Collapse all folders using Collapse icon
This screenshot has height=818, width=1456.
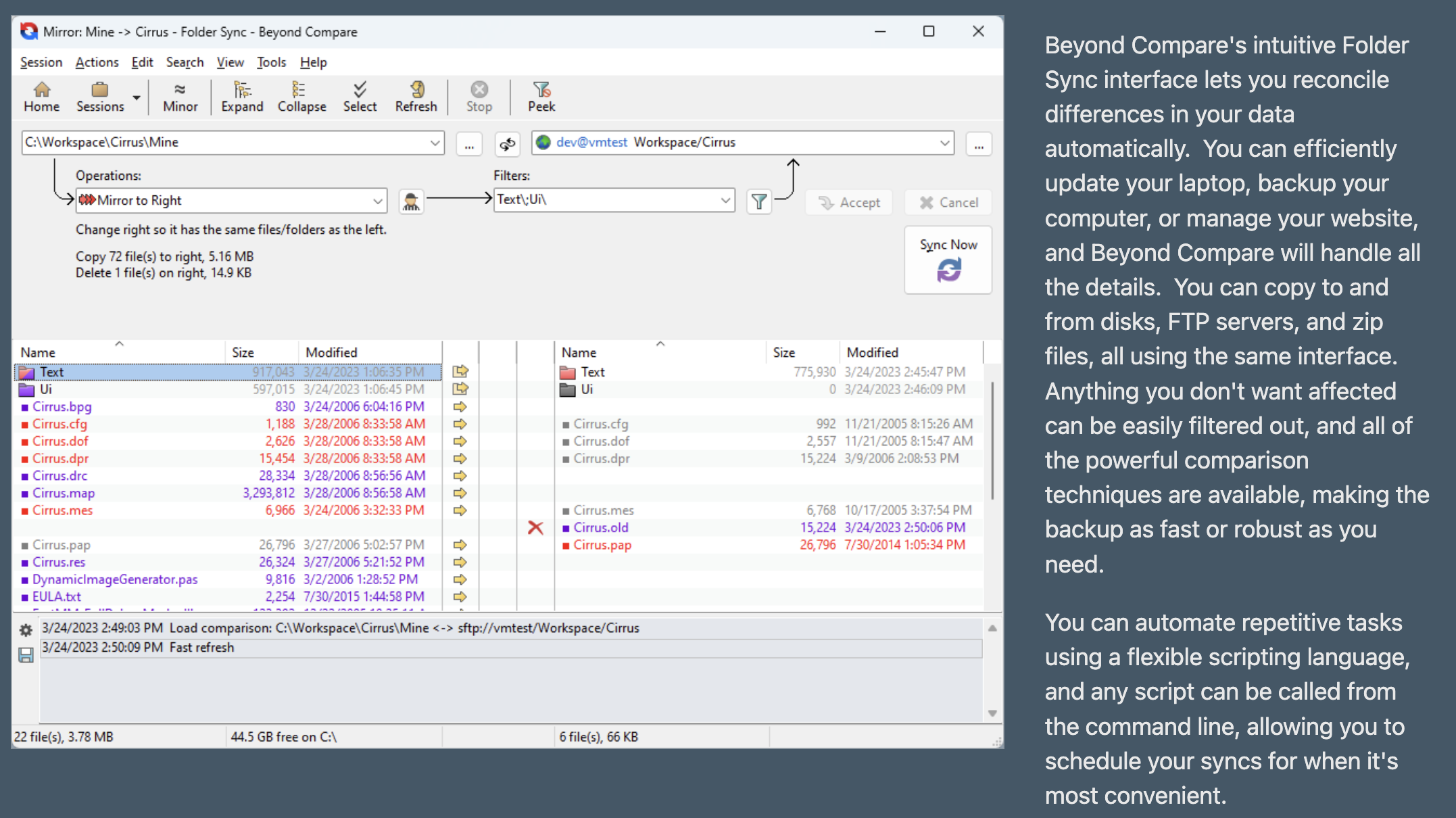301,97
